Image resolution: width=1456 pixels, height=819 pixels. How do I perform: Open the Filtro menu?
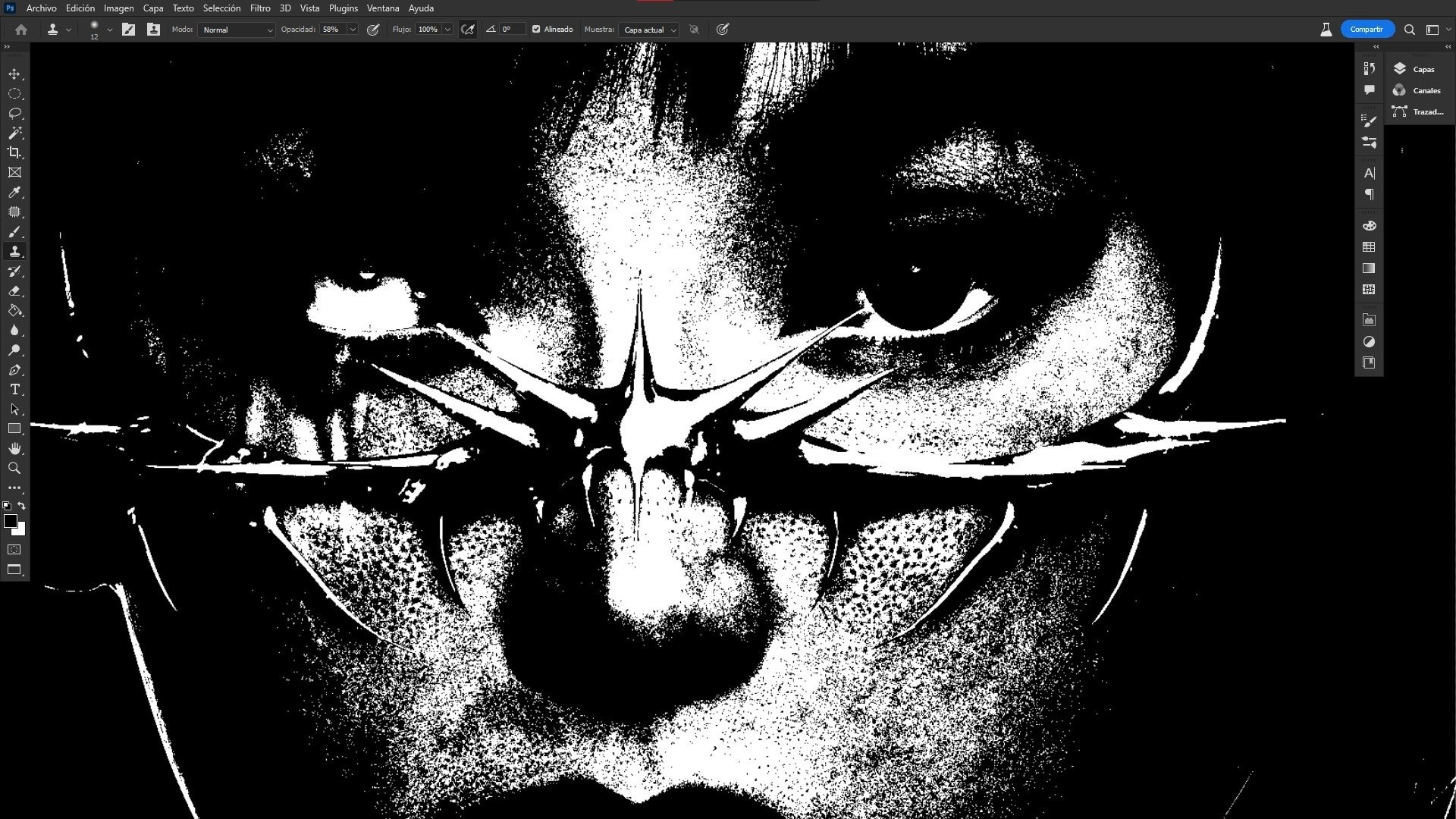tap(260, 8)
